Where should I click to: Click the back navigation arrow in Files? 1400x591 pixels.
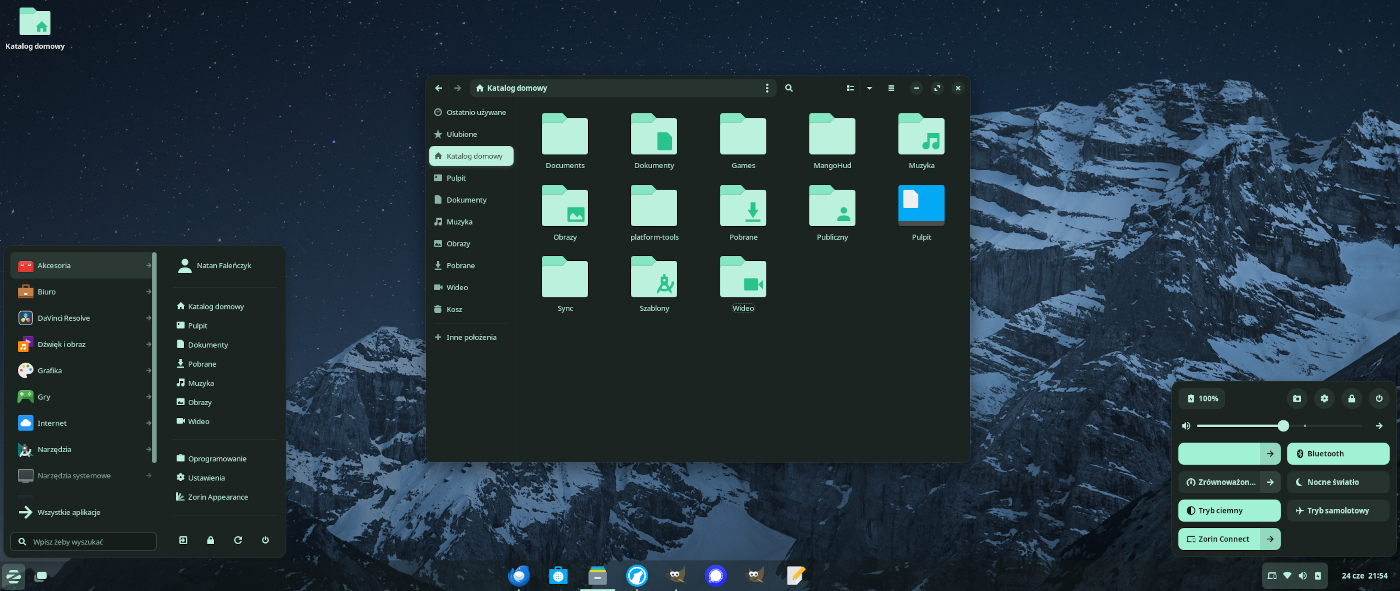pyautogui.click(x=438, y=88)
